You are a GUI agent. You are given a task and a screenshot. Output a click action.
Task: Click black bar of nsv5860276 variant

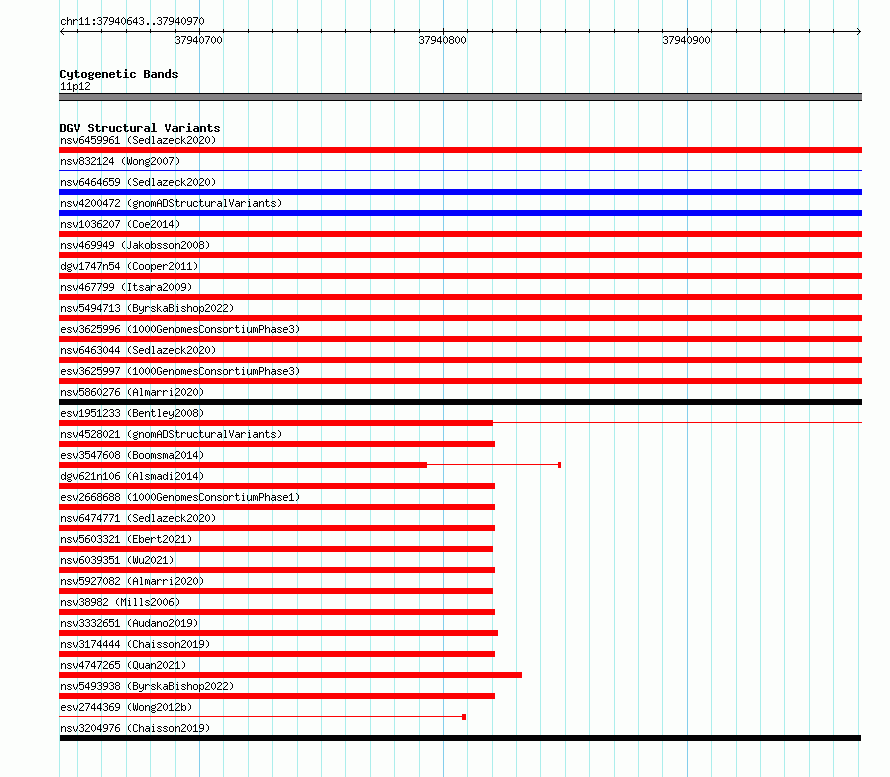coord(460,402)
